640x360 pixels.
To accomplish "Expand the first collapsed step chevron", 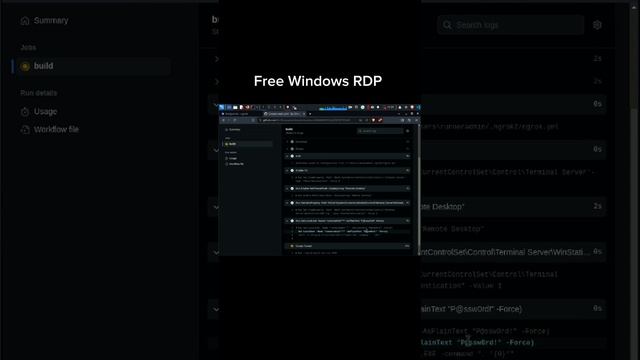I will click(216, 59).
